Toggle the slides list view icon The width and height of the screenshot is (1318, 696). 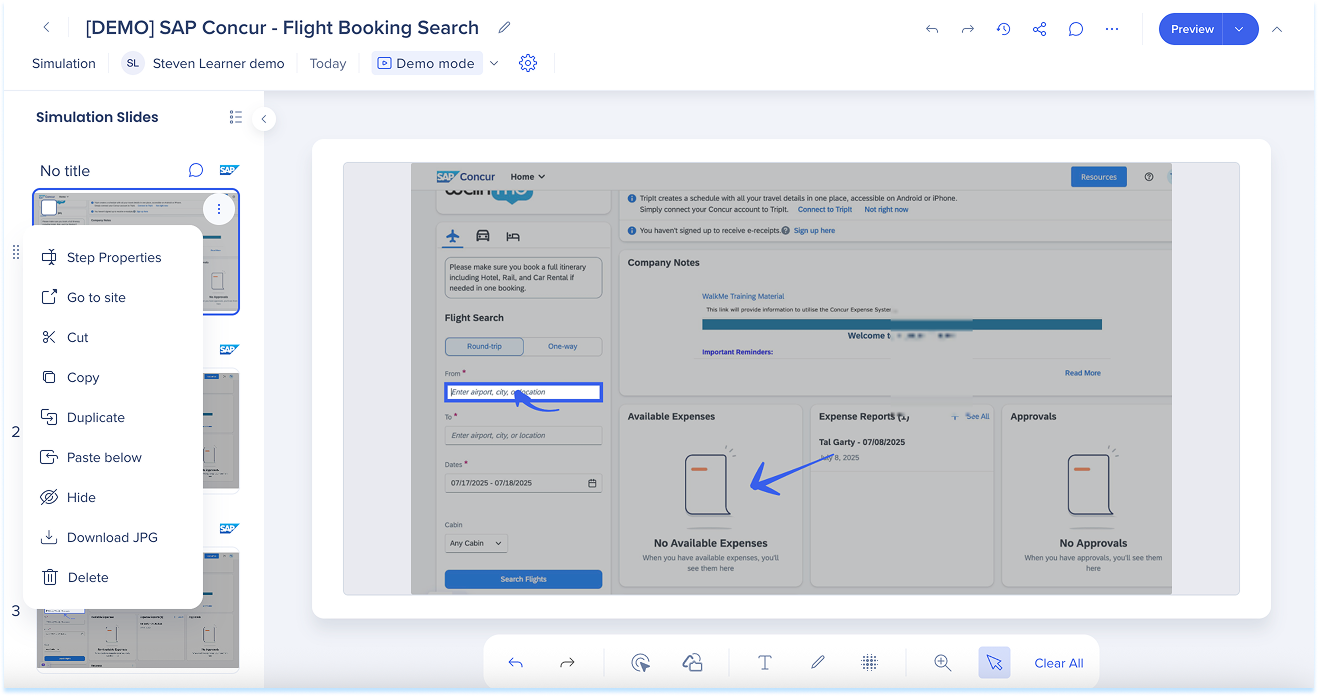coord(235,117)
